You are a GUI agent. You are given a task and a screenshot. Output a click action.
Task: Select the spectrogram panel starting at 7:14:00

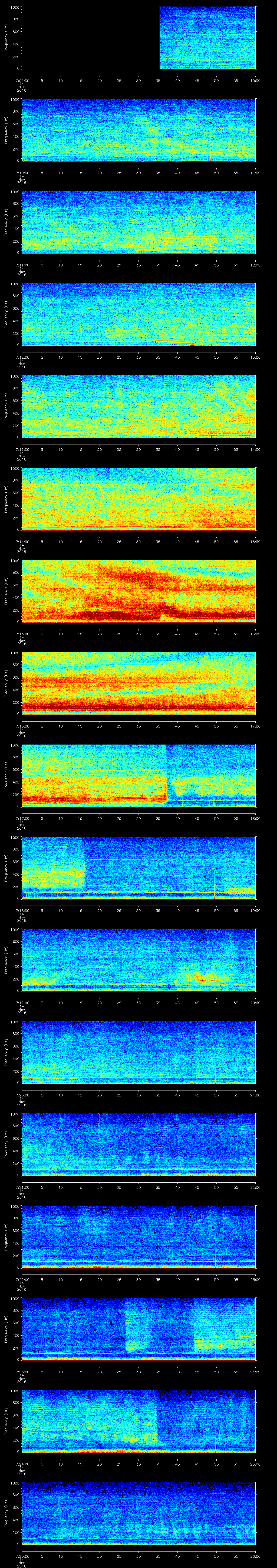click(x=139, y=499)
